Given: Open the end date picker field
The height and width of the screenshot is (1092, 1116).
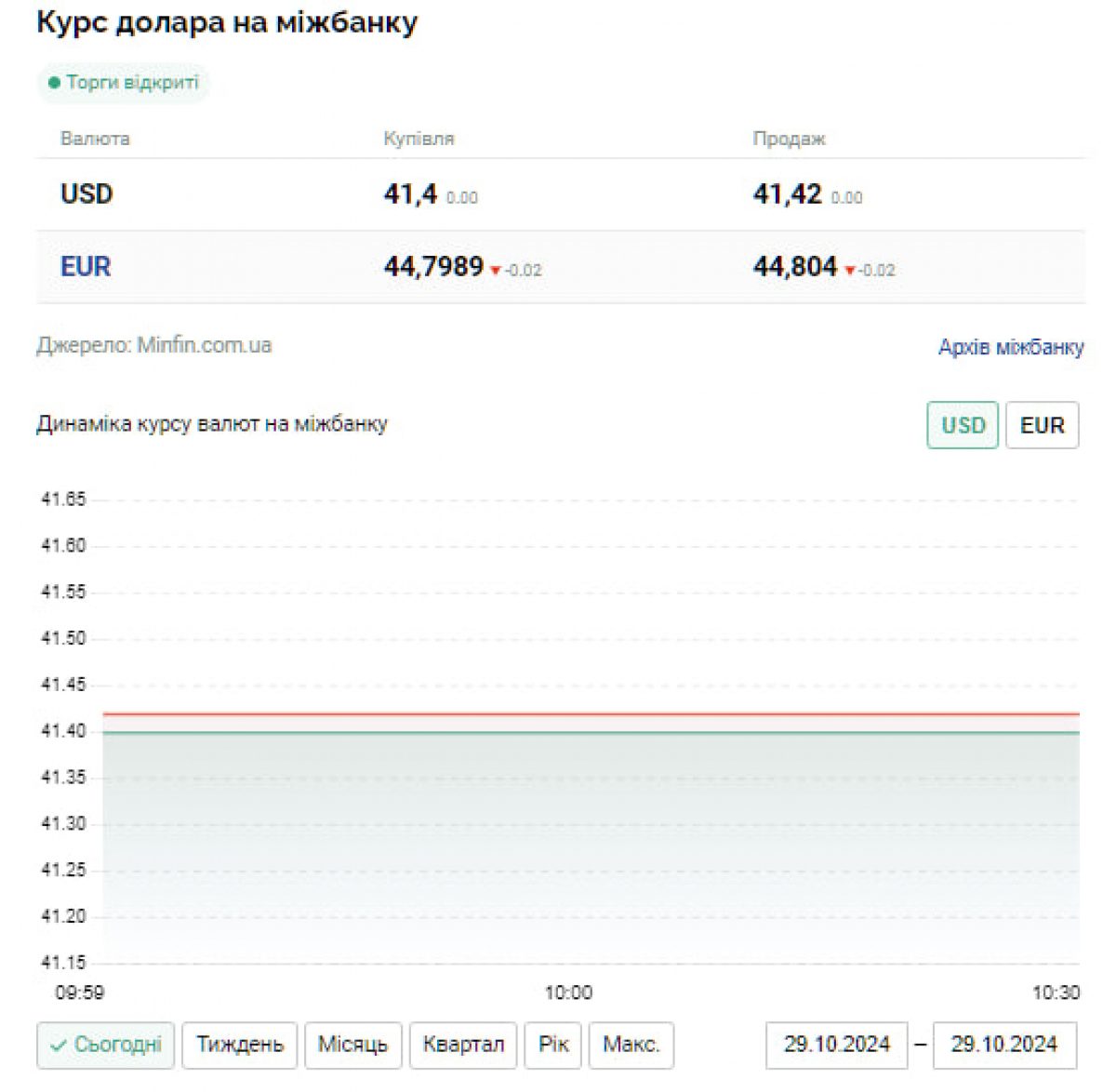Looking at the screenshot, I should point(1003,1045).
